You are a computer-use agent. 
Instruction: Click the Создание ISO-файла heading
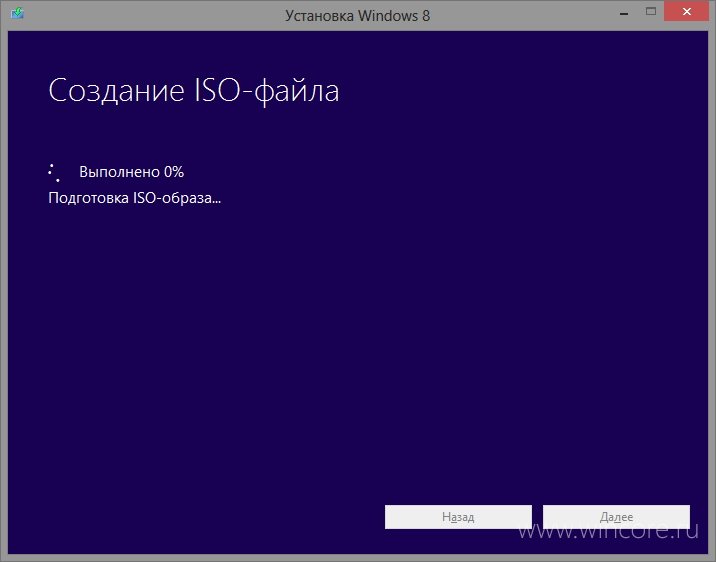click(194, 90)
